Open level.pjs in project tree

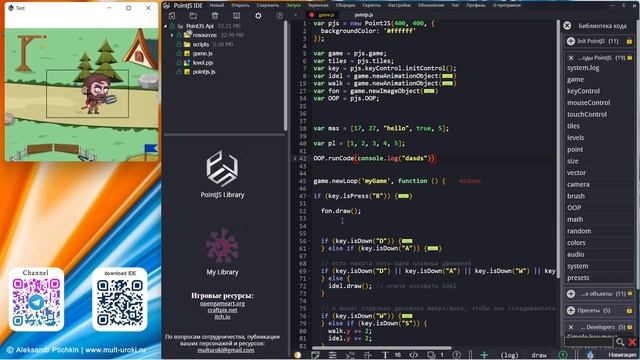203,62
